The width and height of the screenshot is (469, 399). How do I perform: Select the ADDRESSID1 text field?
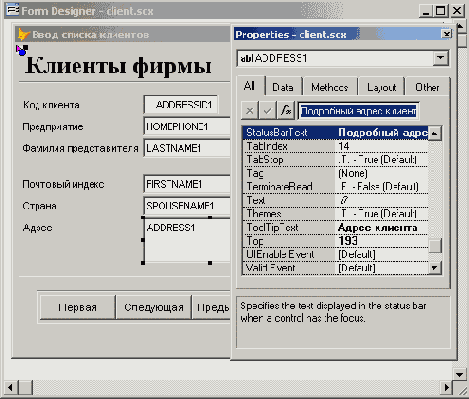click(181, 105)
